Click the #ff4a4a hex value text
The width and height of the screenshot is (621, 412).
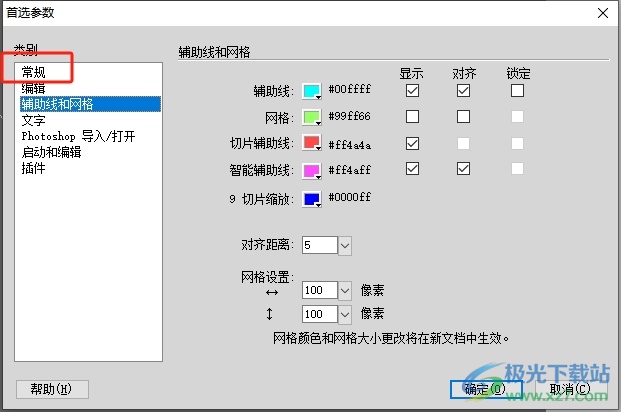tap(350, 145)
